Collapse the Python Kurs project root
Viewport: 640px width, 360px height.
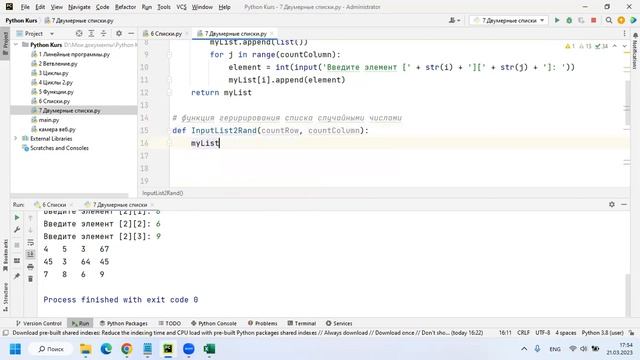click(16, 44)
